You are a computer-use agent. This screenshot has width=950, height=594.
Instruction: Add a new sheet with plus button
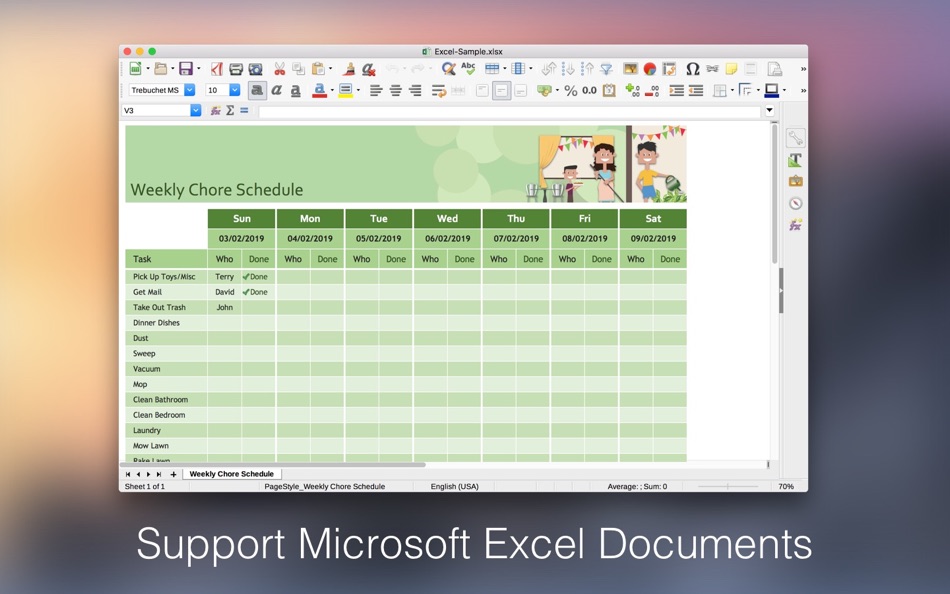(x=173, y=475)
